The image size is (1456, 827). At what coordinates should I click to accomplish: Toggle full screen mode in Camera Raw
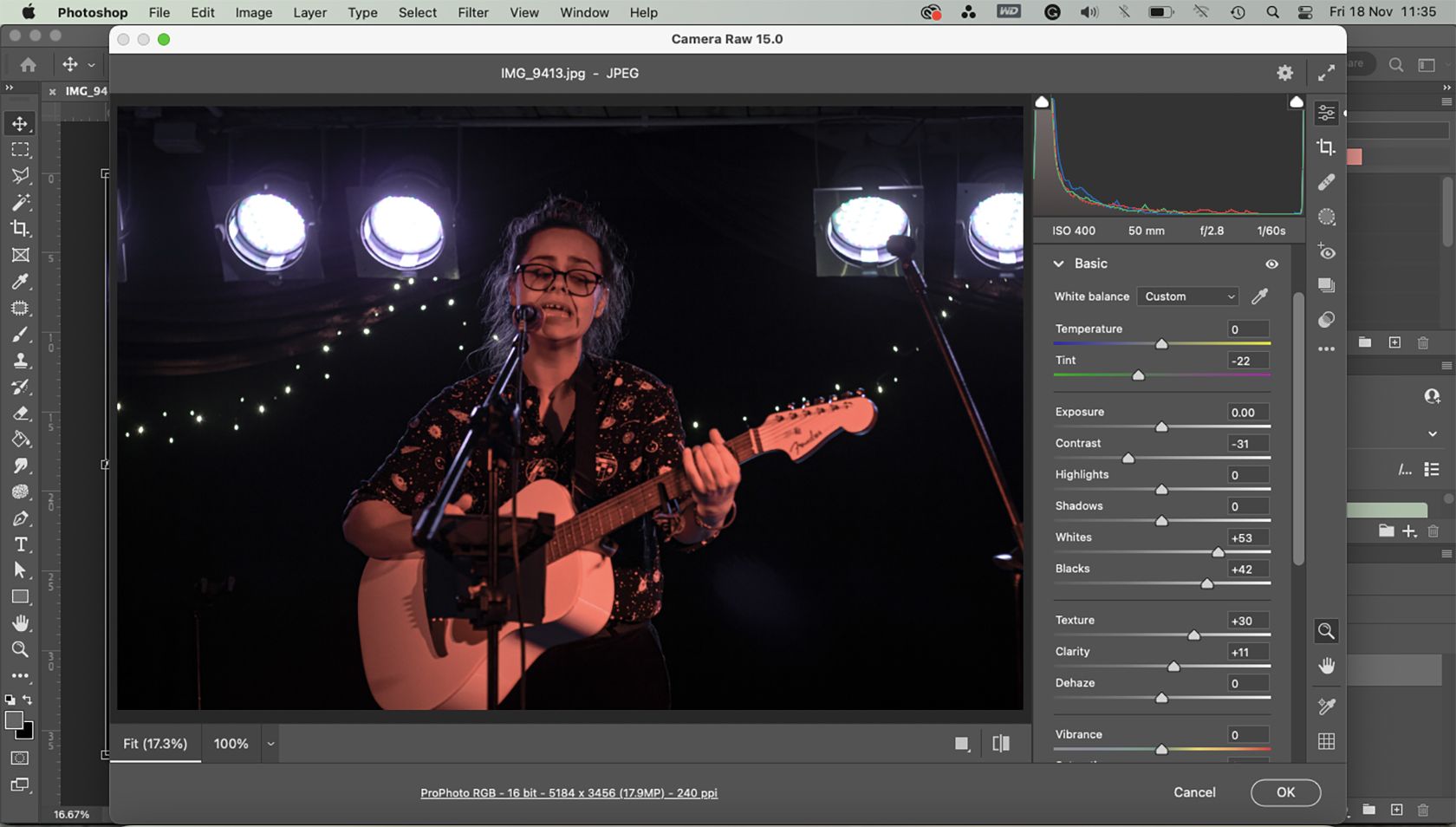click(1326, 74)
